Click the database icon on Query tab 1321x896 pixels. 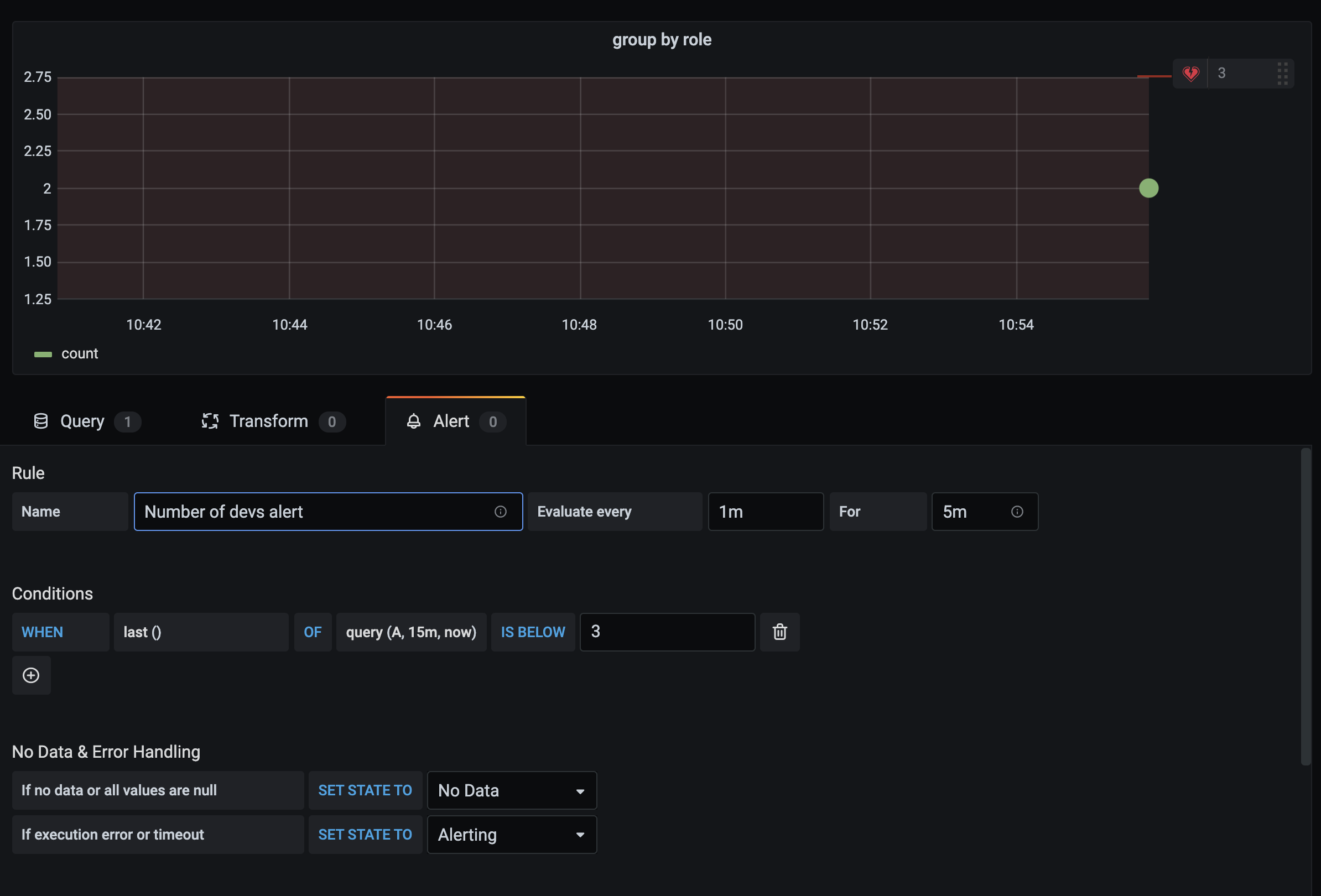[x=41, y=421]
